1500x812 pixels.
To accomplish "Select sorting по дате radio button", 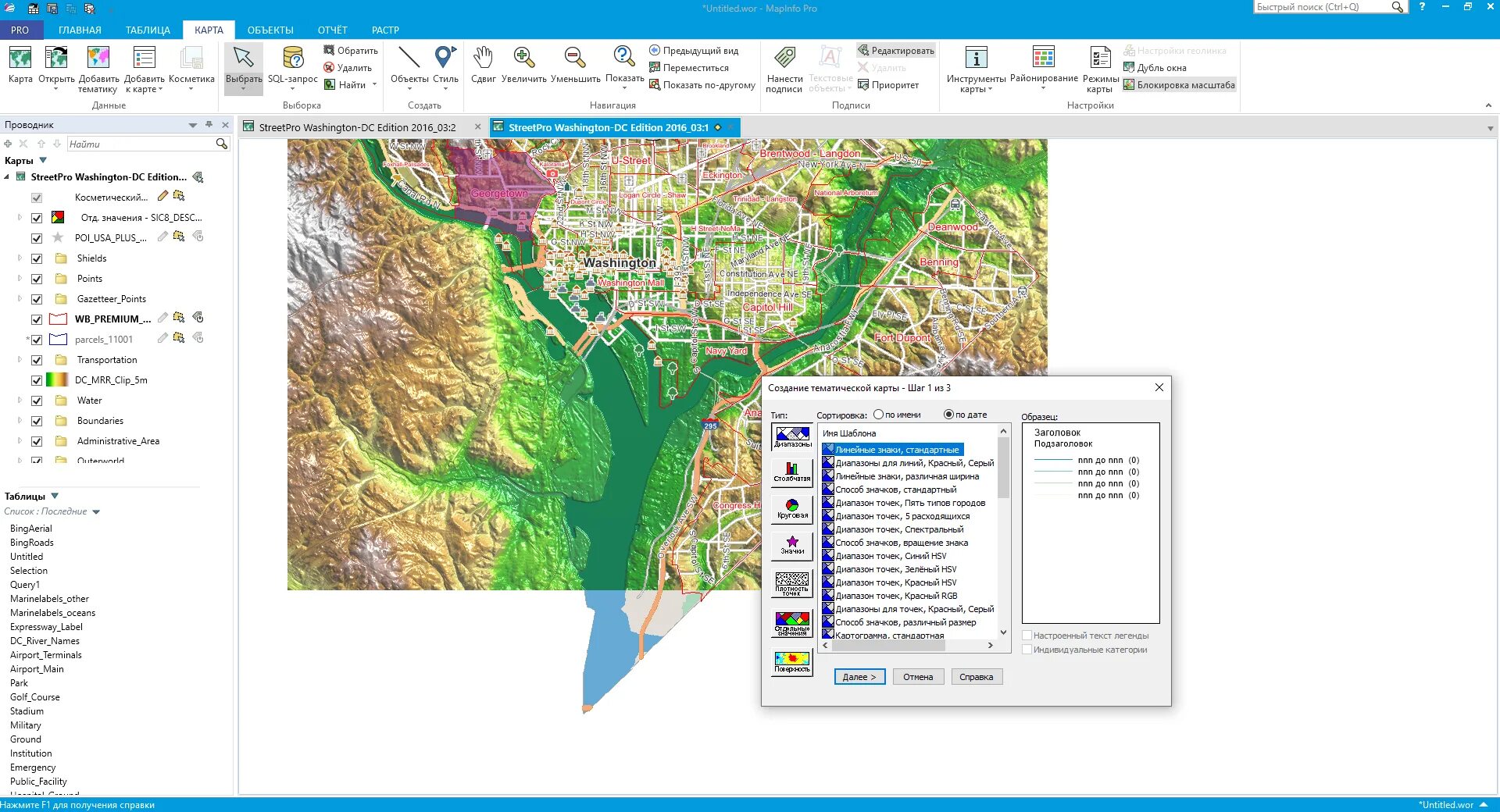I will click(949, 415).
